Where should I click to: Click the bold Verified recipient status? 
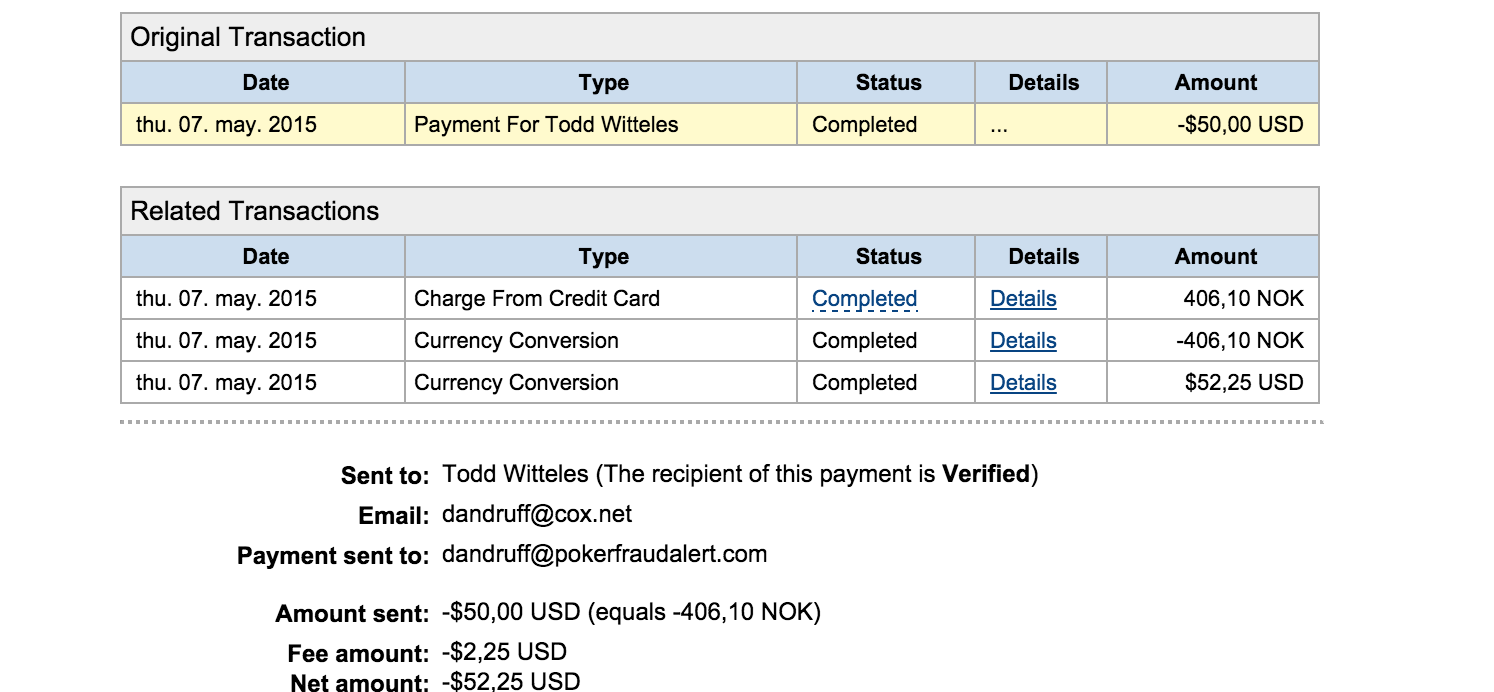pos(985,474)
